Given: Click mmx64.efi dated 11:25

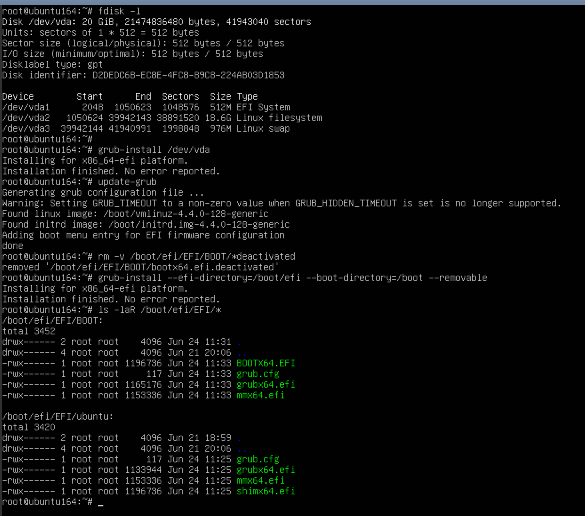Looking at the screenshot, I should (260, 481).
